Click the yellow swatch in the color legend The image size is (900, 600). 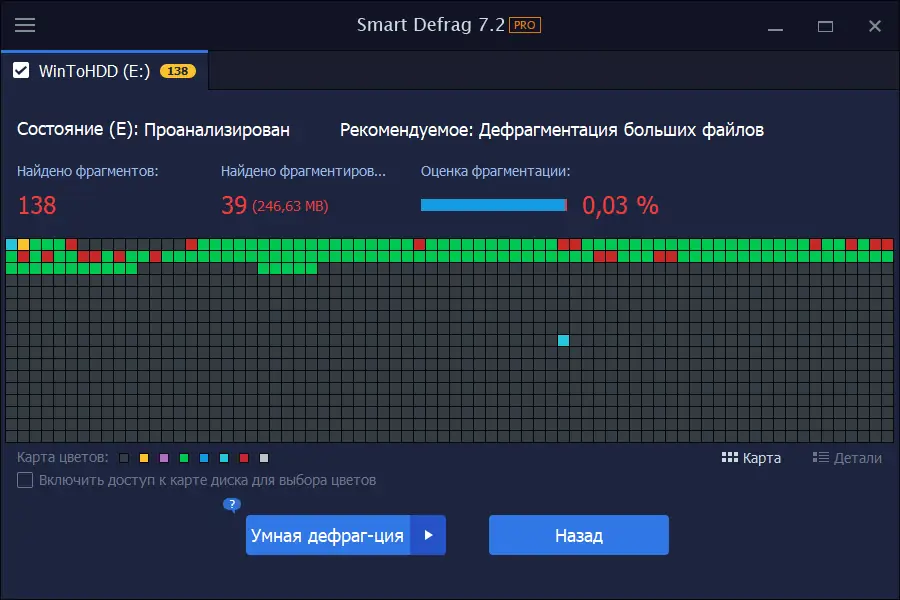[143, 458]
